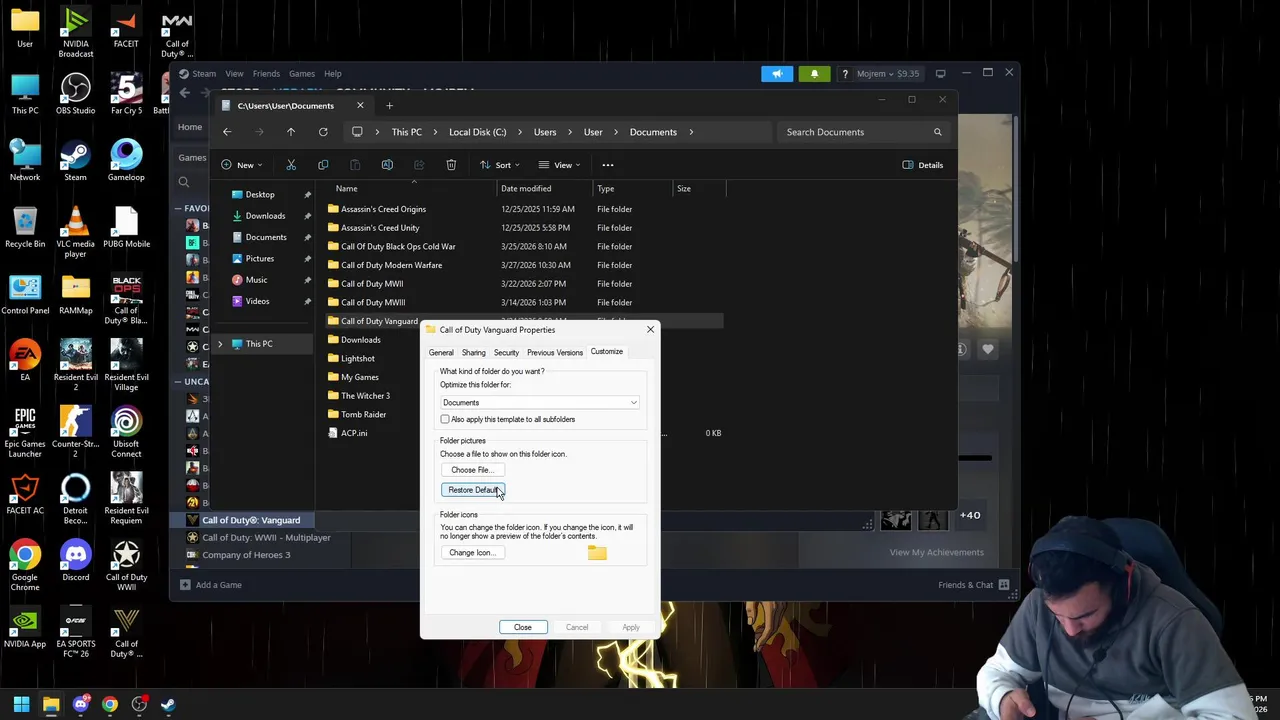Click View My Achievements link
Image resolution: width=1280 pixels, height=720 pixels.
937,552
